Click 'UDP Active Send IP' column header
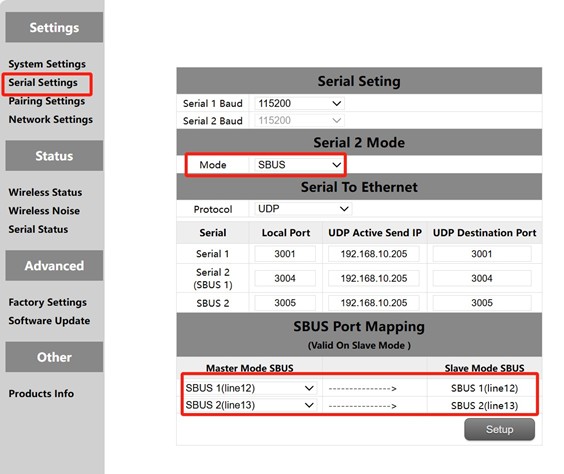 click(375, 233)
